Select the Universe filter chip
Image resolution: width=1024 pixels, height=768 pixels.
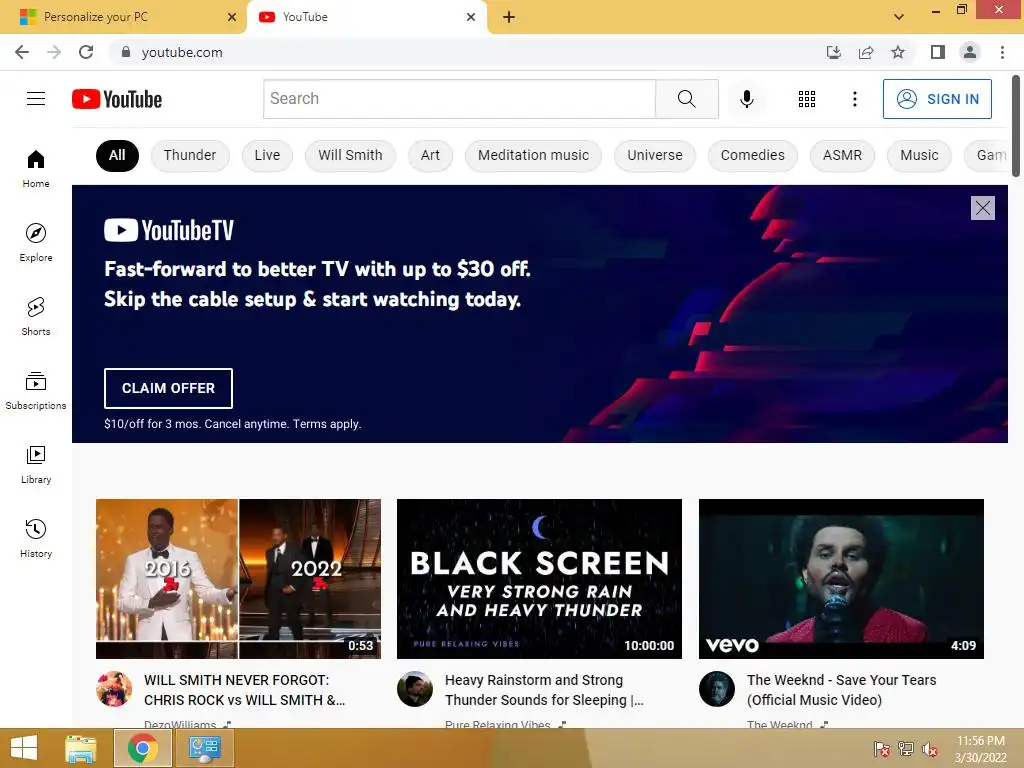[654, 155]
